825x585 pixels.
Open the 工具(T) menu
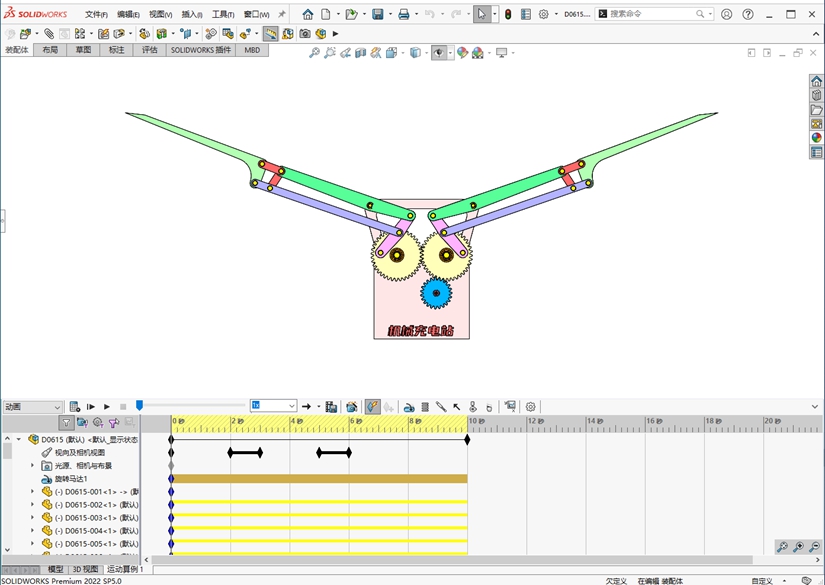222,15
